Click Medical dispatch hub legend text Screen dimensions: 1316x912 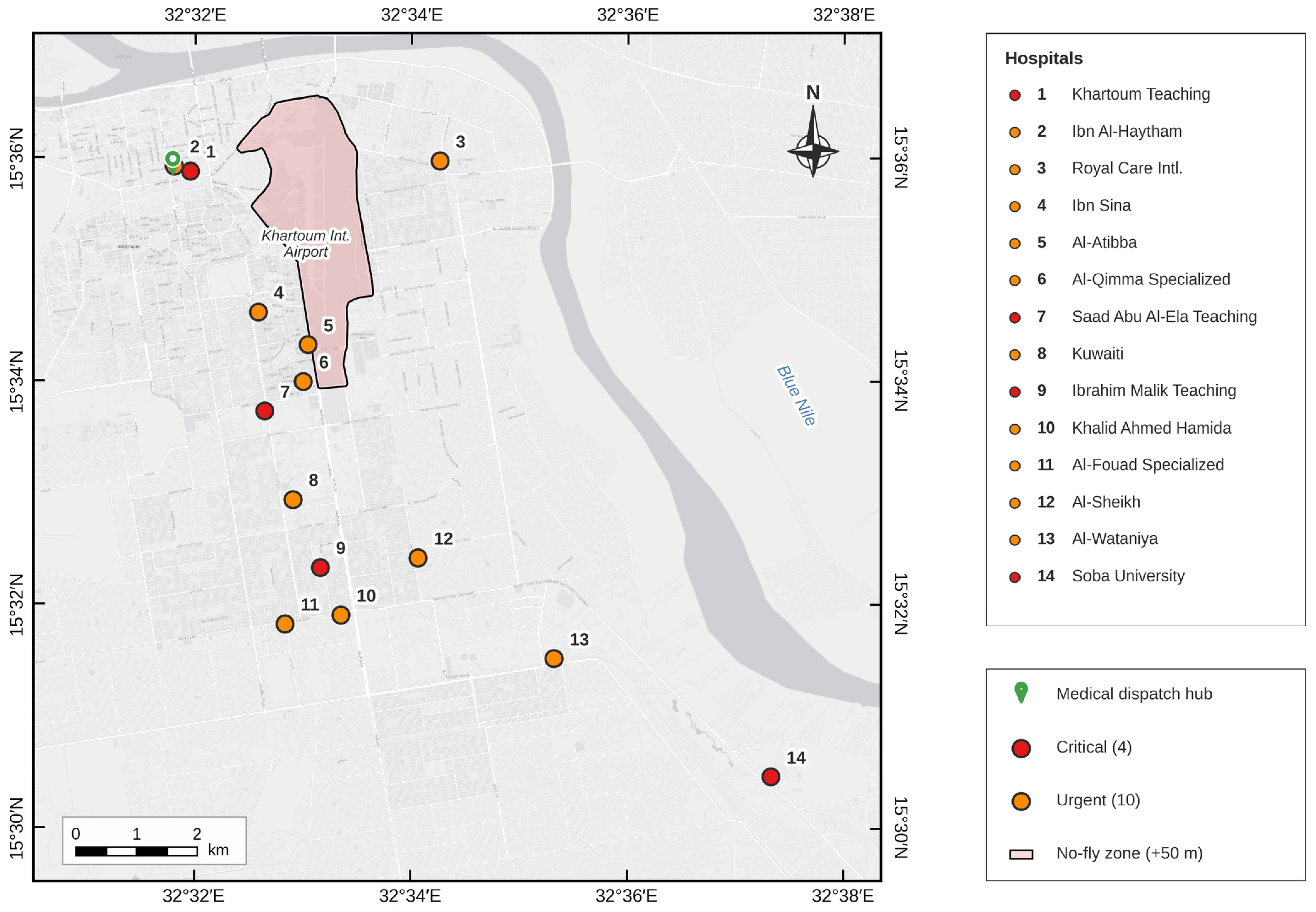[x=1134, y=693]
